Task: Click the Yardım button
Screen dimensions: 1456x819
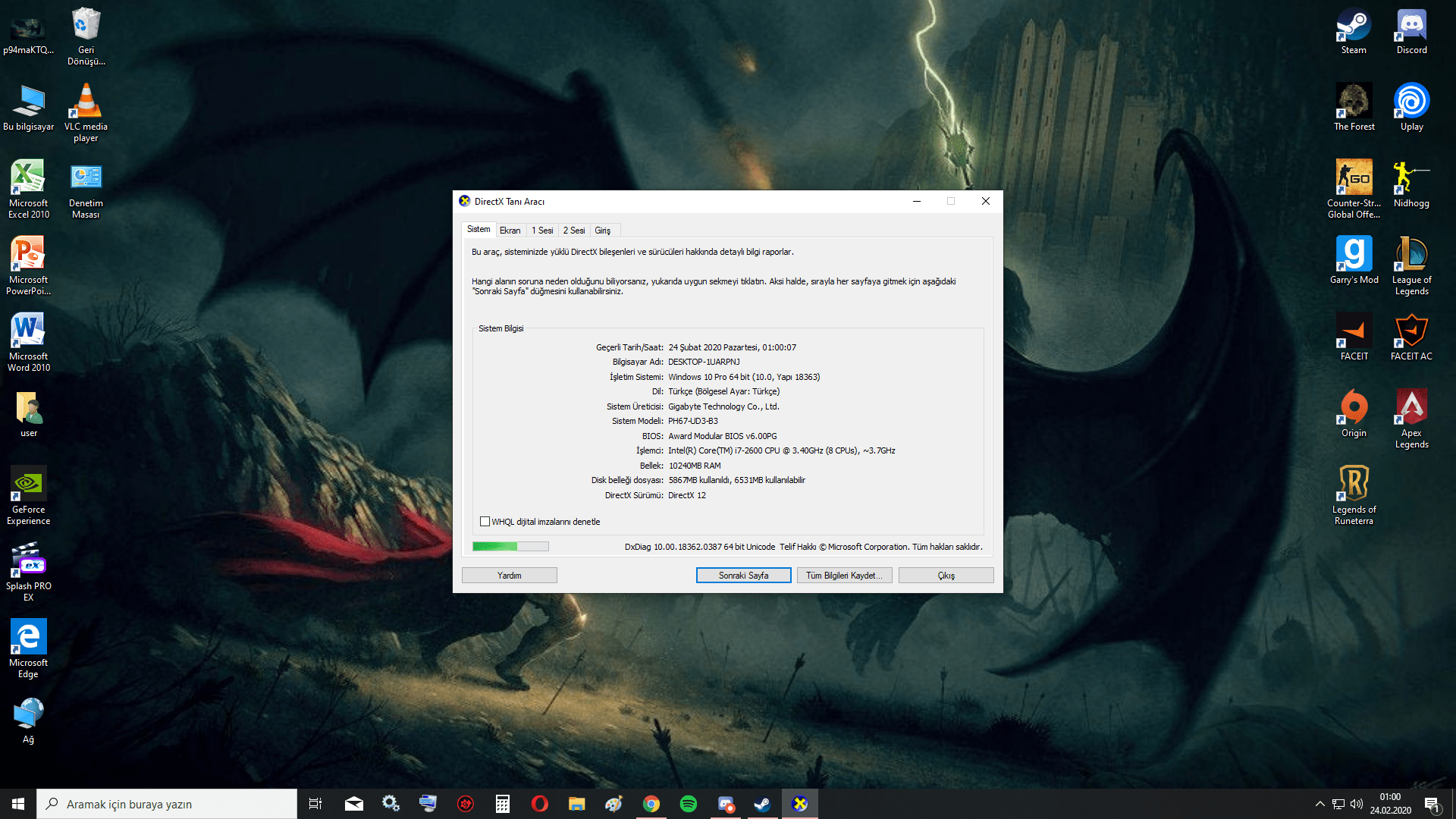Action: (x=509, y=576)
